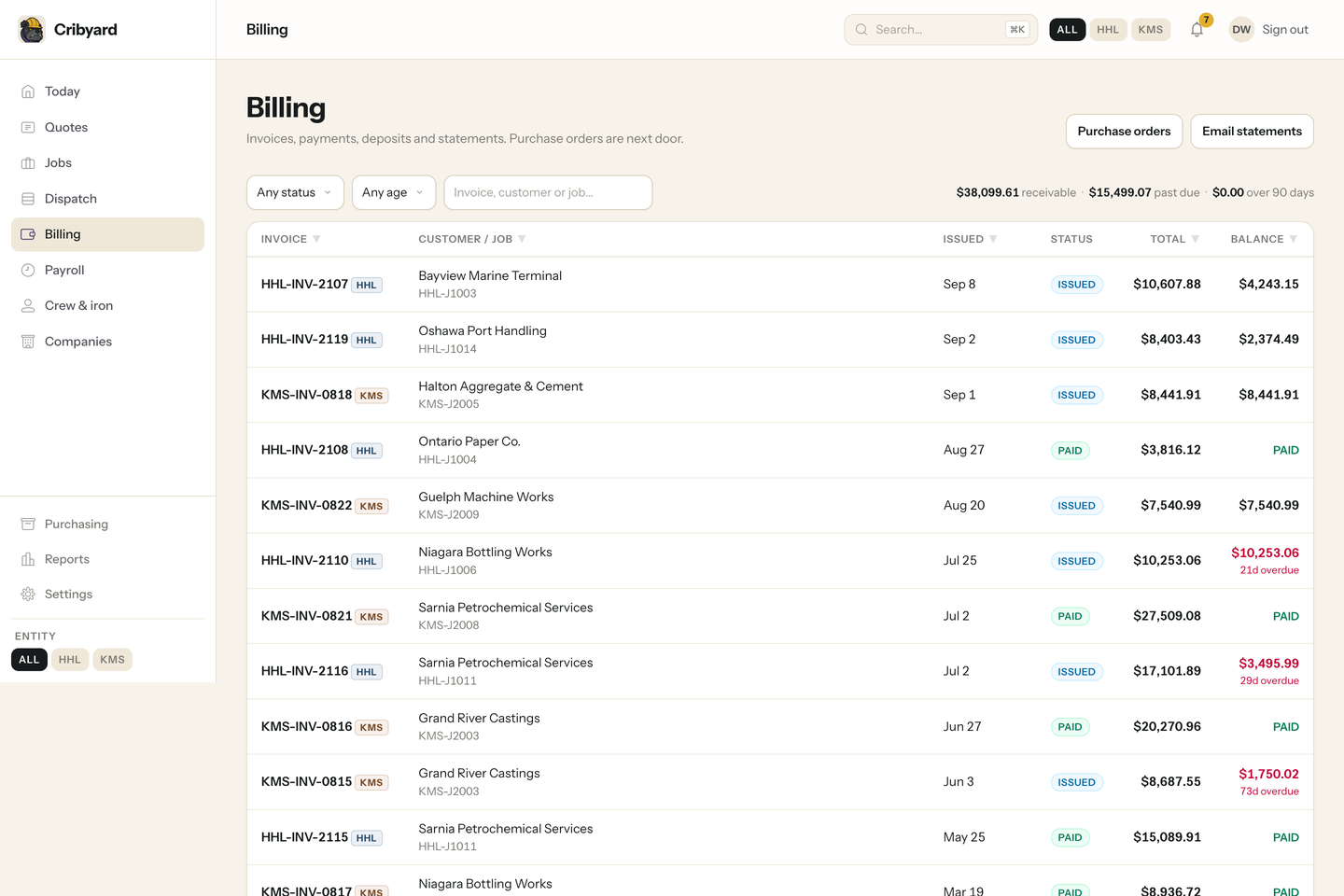
Task: Click Guelph Machine Works customer name
Action: 486,497
